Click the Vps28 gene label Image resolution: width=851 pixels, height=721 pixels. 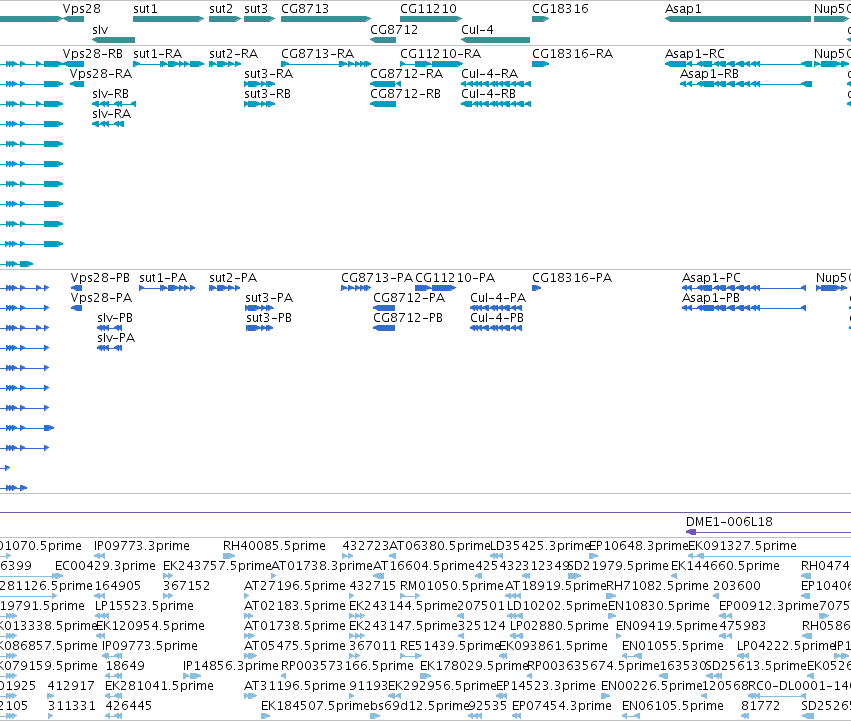[81, 9]
